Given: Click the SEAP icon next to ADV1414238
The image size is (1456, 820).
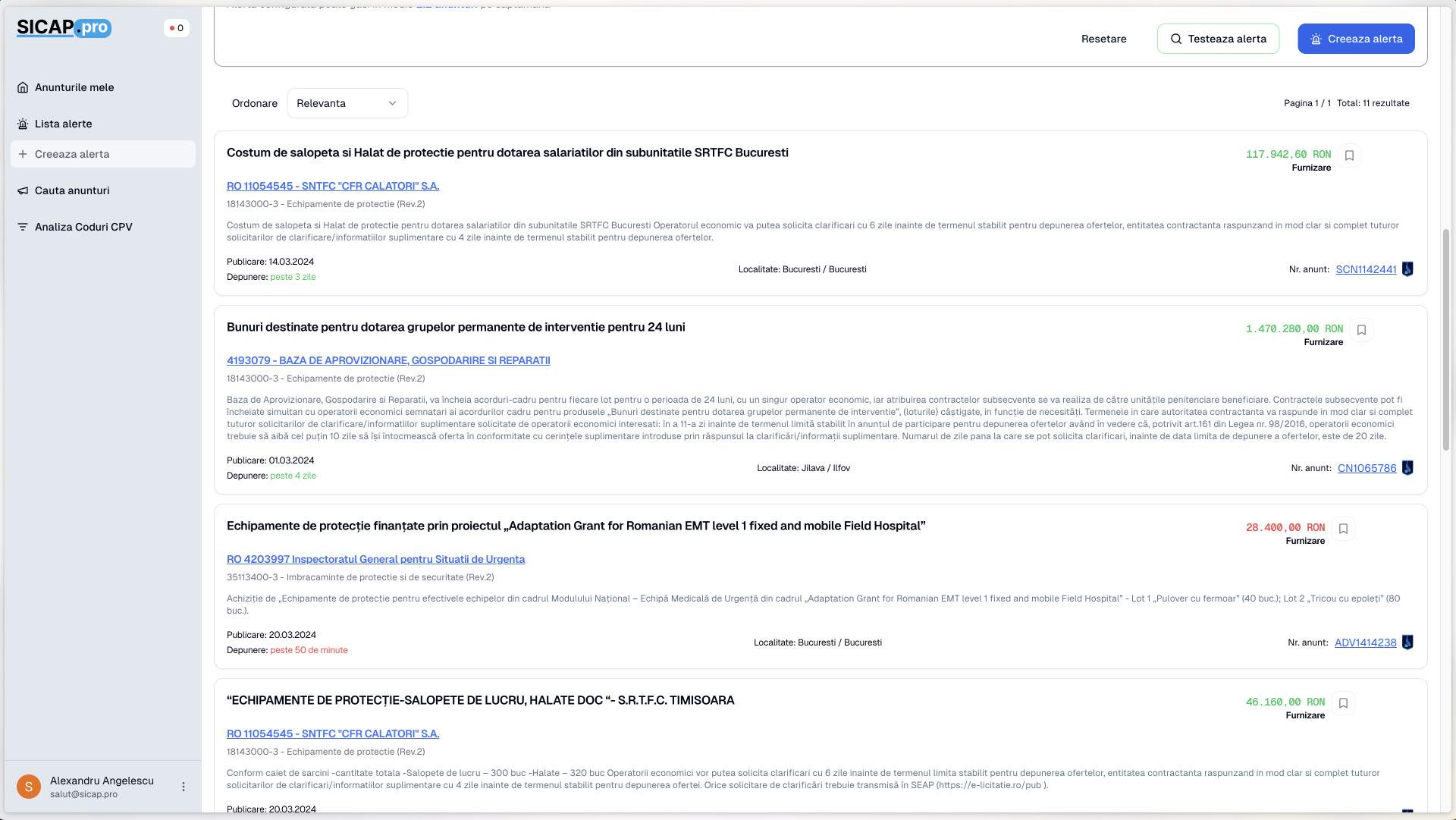Looking at the screenshot, I should pos(1407,642).
